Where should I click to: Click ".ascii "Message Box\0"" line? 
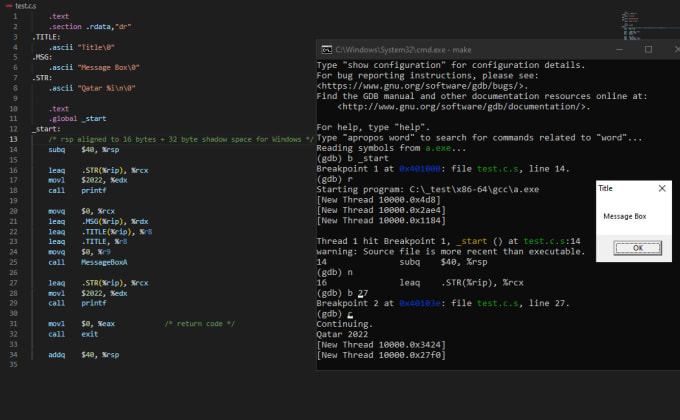(94, 68)
